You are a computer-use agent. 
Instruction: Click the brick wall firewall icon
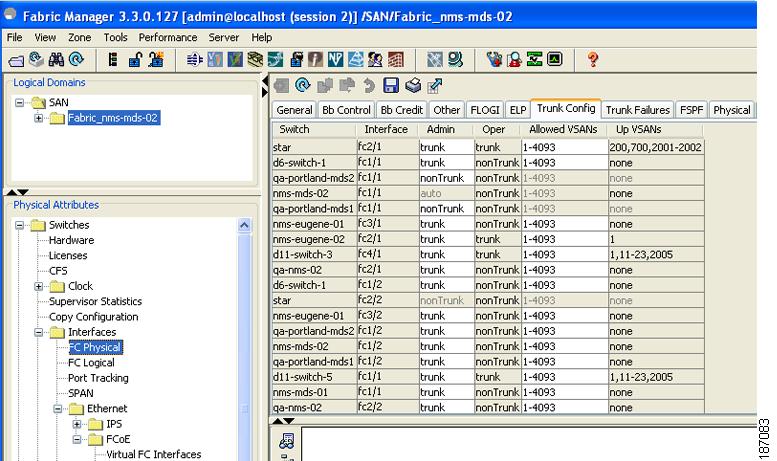tap(395, 59)
